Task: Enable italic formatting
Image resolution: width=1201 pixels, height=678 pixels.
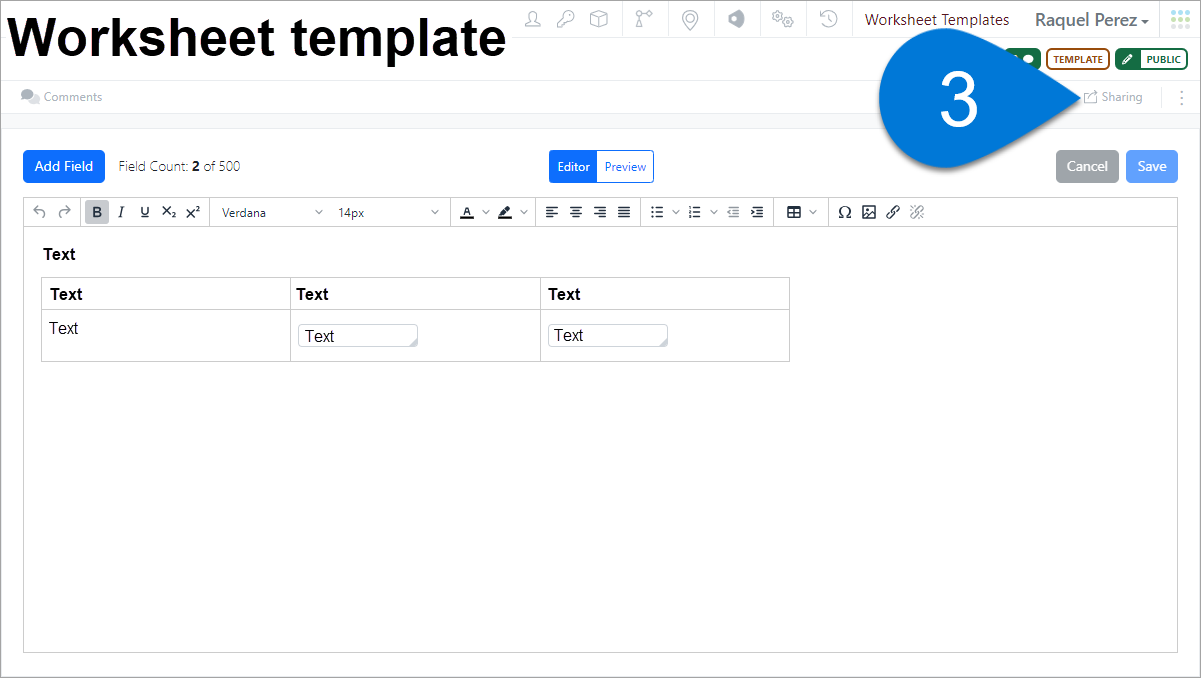Action: click(x=120, y=212)
